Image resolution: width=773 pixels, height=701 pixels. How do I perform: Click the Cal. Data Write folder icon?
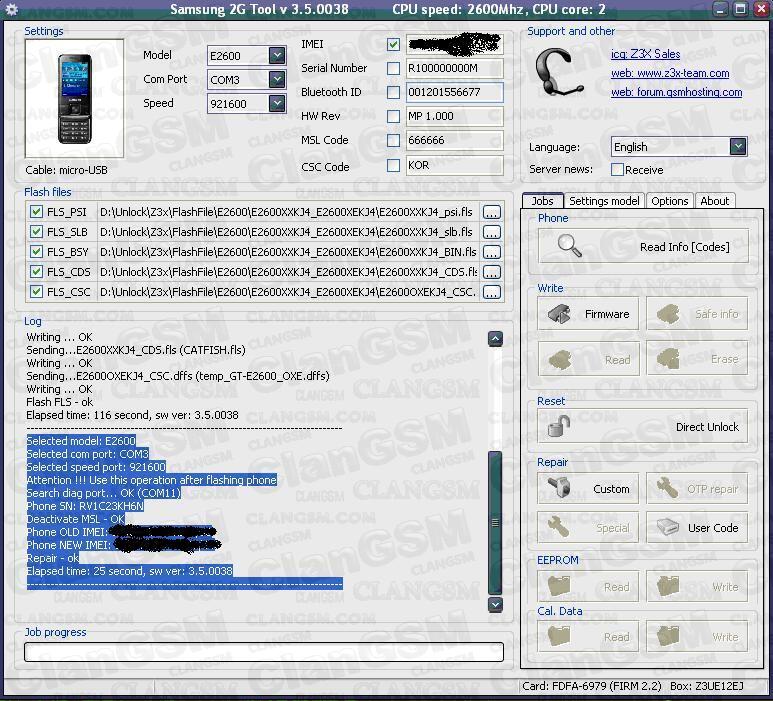[669, 636]
